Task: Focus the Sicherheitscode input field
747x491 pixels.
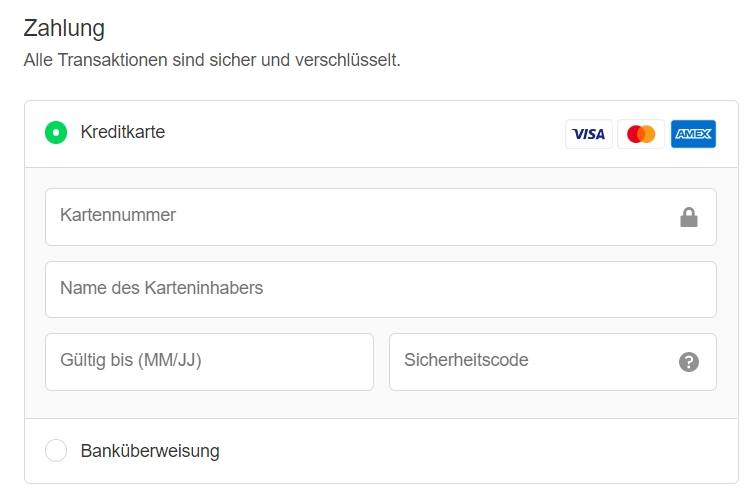Action: tap(553, 362)
